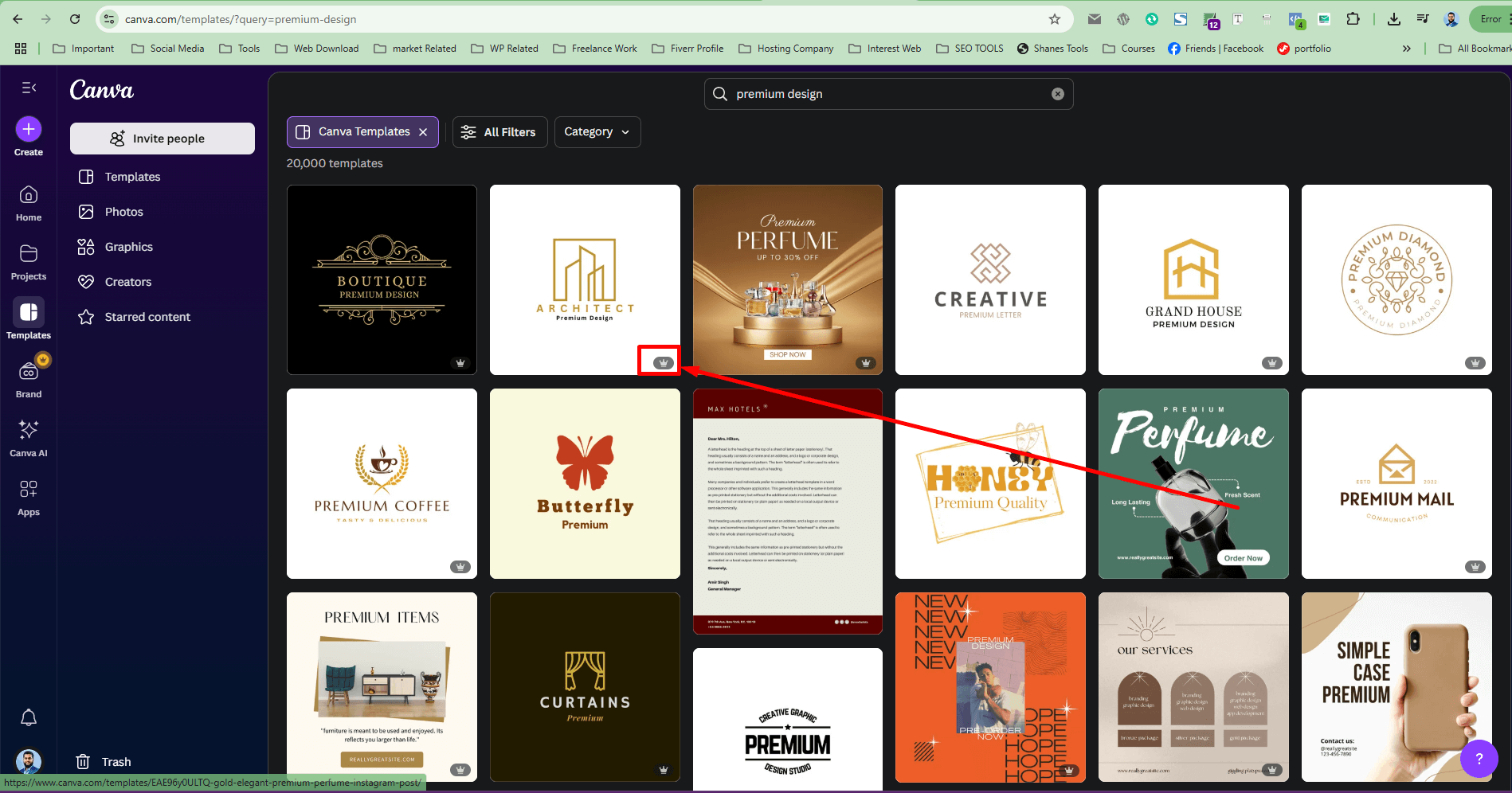Open the Creative Premium Letter template
The width and height of the screenshot is (1512, 793).
click(x=990, y=280)
